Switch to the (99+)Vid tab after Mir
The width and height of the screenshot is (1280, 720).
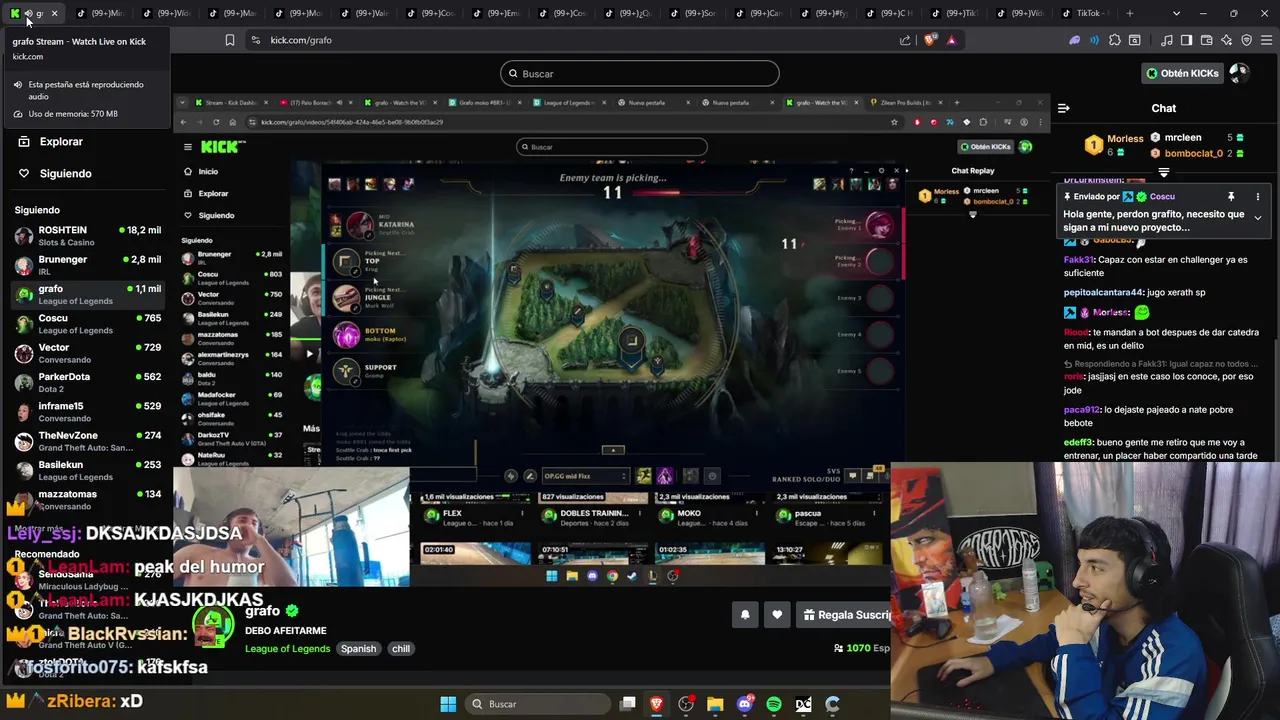click(165, 13)
